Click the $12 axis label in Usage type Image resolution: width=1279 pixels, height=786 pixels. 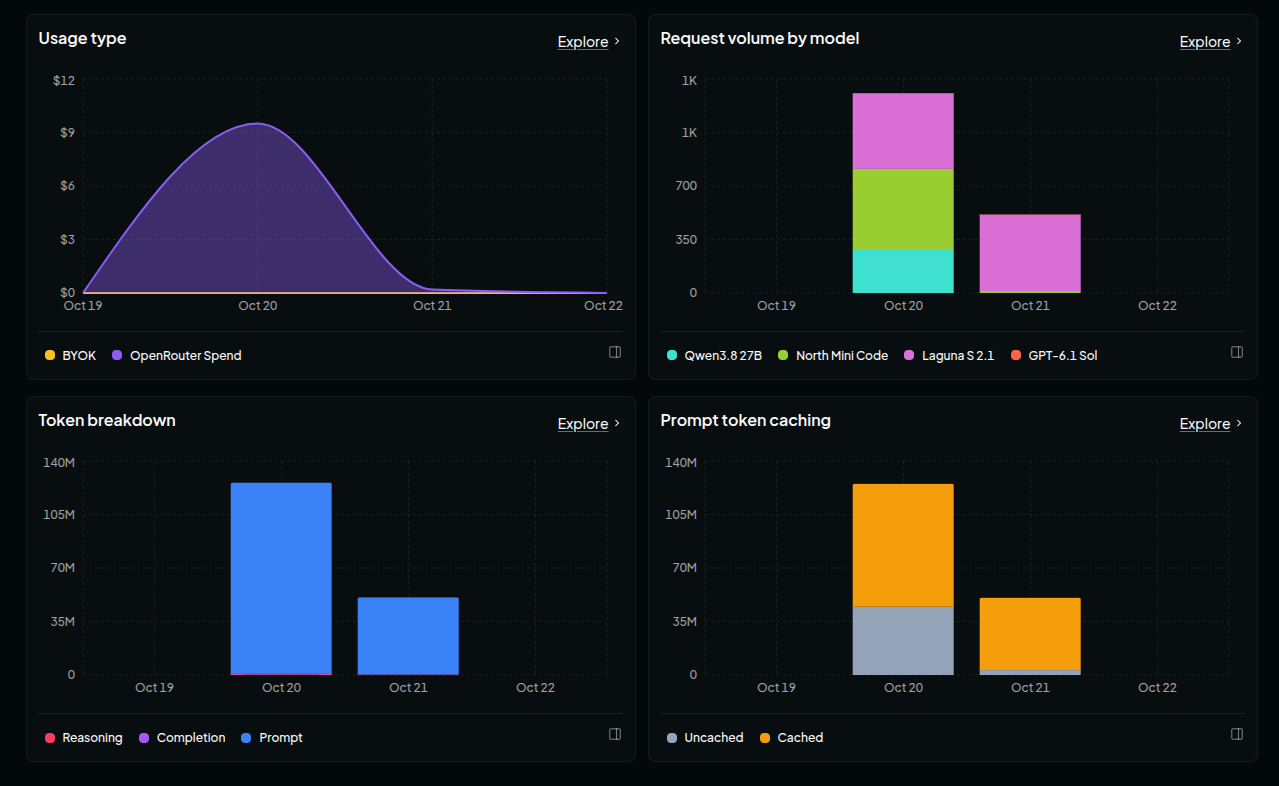pyautogui.click(x=64, y=80)
